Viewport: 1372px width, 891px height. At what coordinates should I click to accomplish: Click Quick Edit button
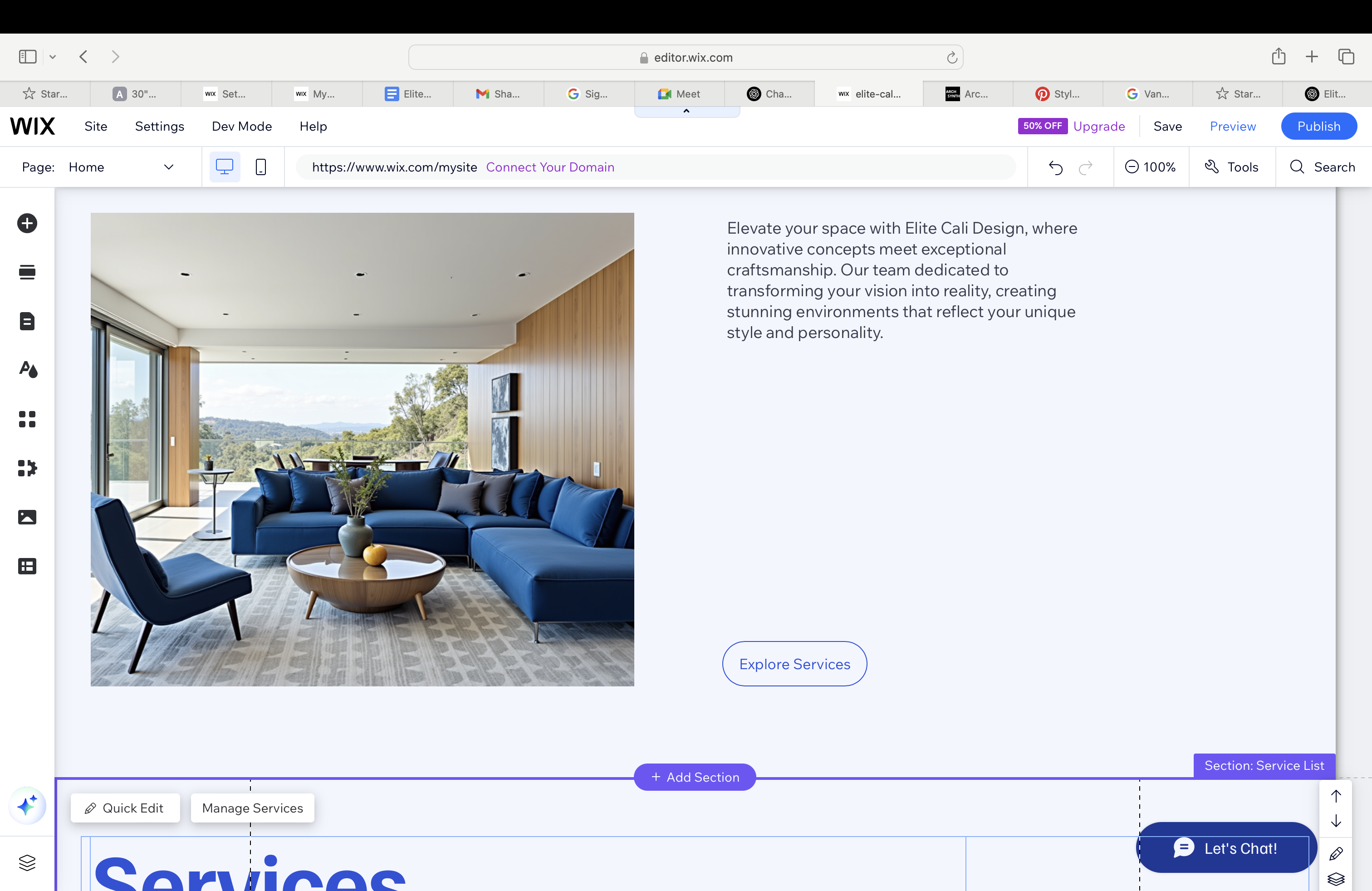tap(125, 808)
